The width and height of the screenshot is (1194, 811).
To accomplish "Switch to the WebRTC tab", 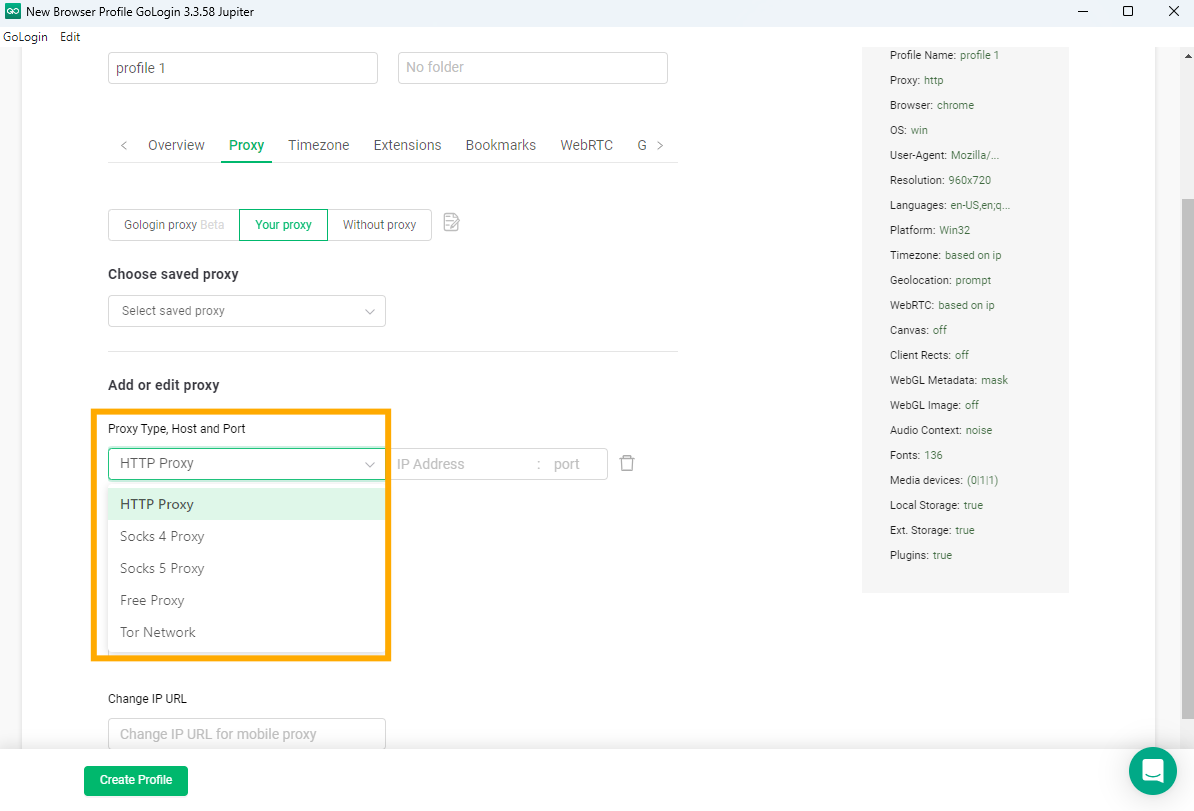I will [586, 145].
